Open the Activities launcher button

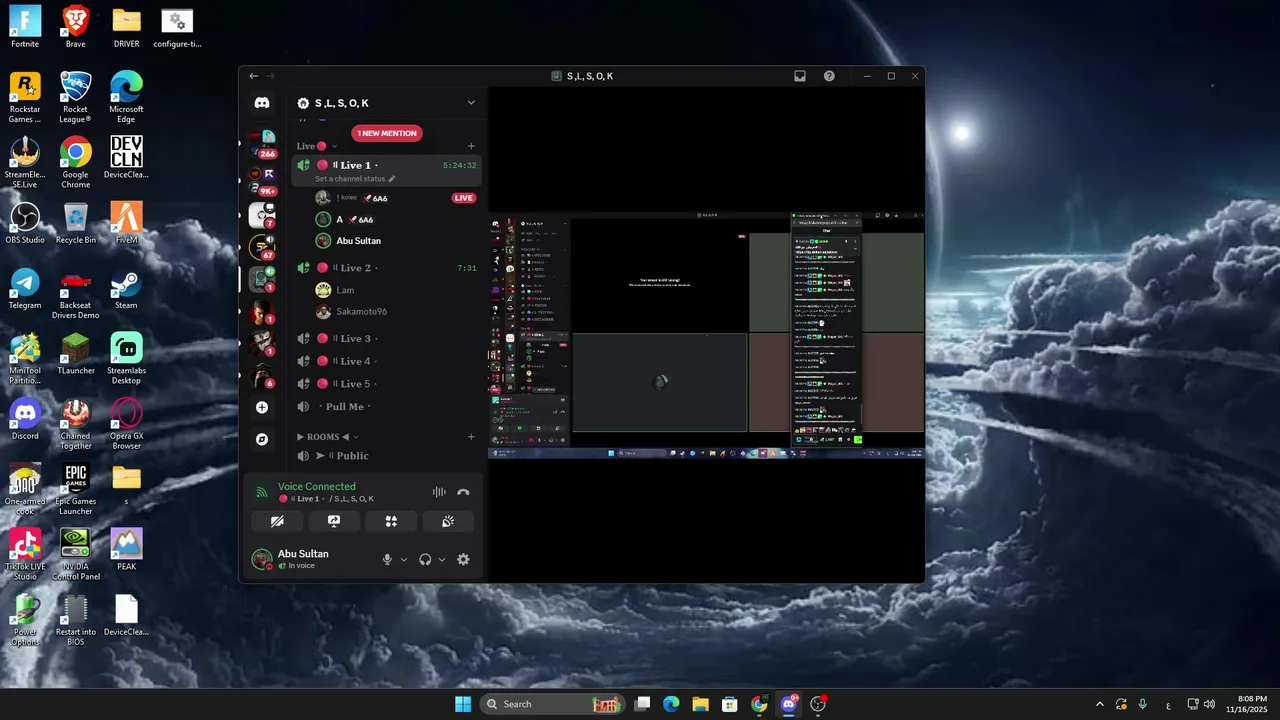coord(391,521)
